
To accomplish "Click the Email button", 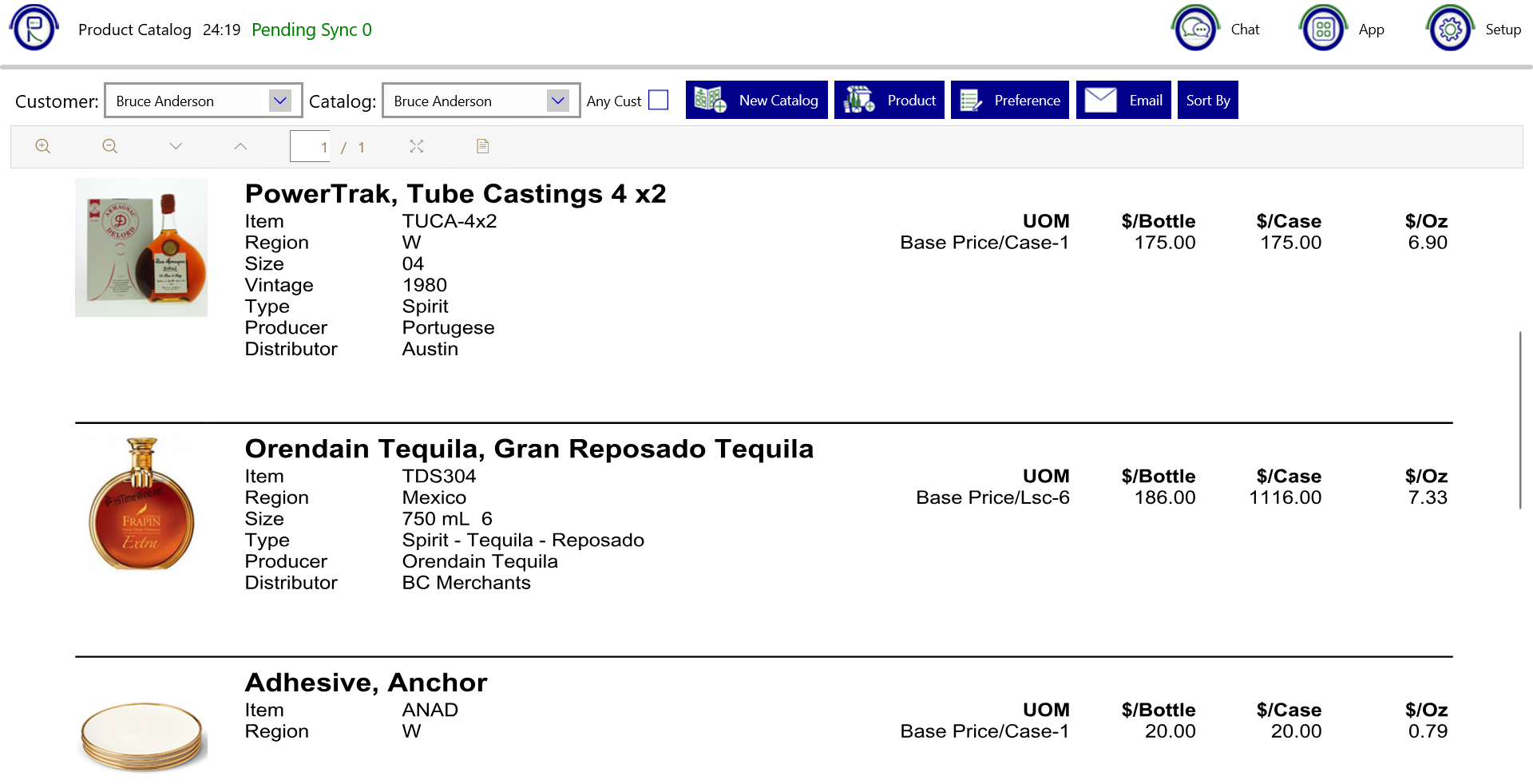I will (1123, 100).
